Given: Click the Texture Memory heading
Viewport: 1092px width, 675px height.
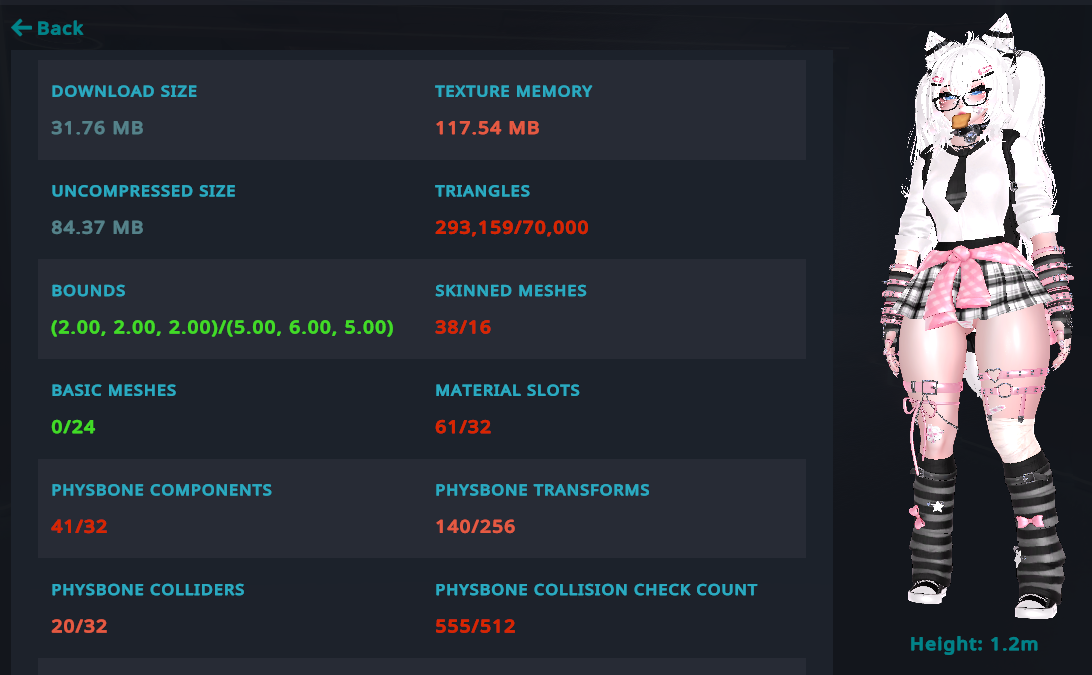Looking at the screenshot, I should pyautogui.click(x=513, y=91).
